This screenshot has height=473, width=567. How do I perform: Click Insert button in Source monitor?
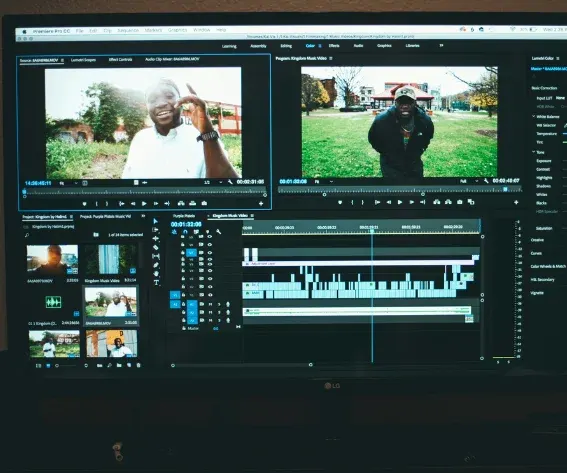coord(181,204)
